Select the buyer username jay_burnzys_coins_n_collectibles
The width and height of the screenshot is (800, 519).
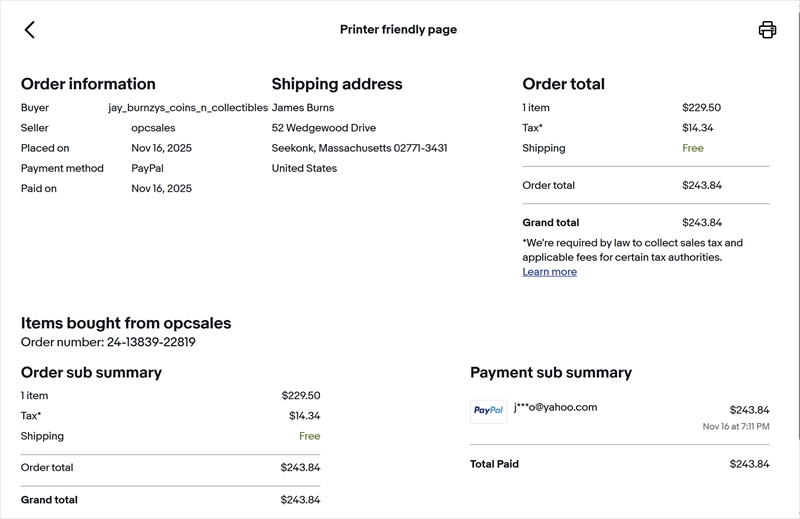pos(188,108)
